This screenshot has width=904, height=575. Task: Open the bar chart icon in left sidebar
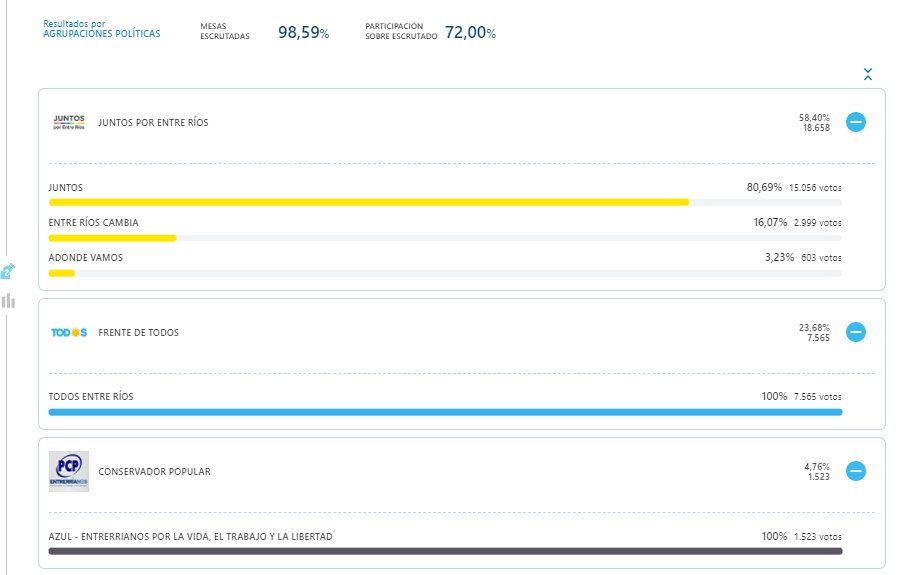tap(8, 300)
